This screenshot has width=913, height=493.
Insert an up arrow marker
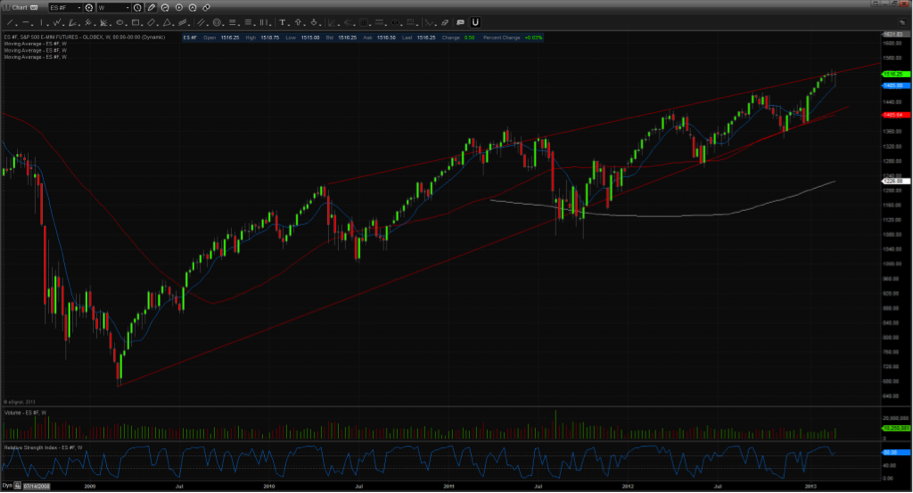[298, 23]
